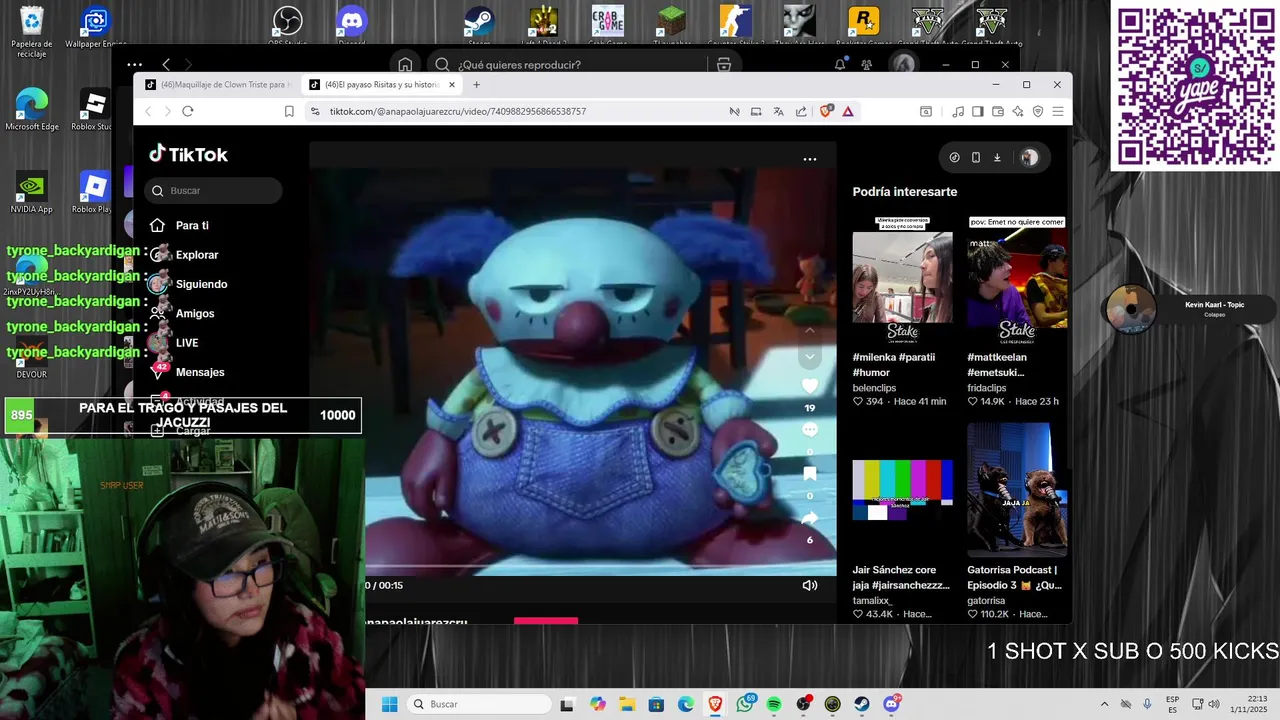Click the TikTok coins circle icon
Image resolution: width=1280 pixels, height=720 pixels.
pos(954,157)
